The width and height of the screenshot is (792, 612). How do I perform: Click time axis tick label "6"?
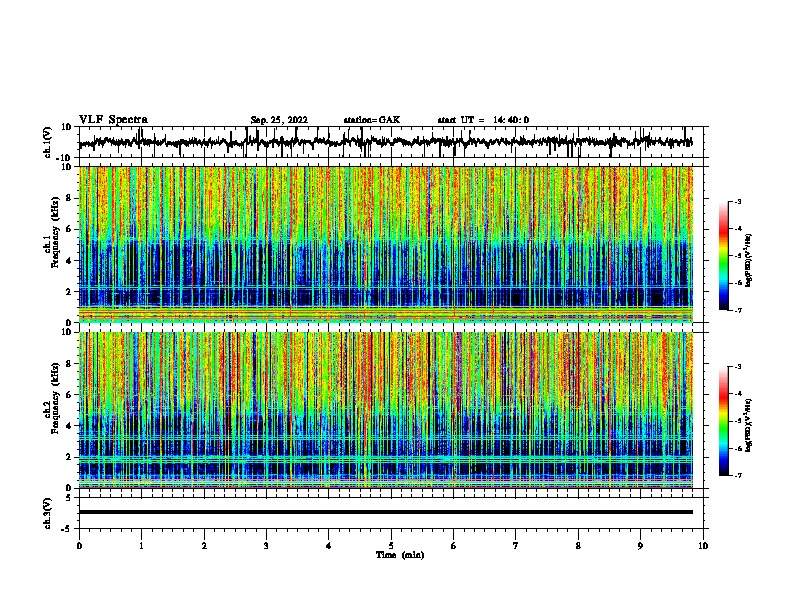pos(454,546)
